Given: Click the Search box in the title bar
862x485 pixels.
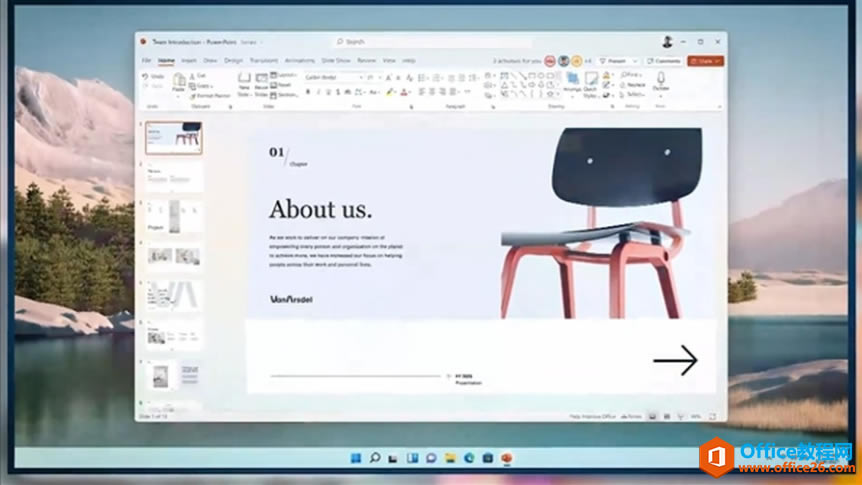Looking at the screenshot, I should click(x=434, y=42).
